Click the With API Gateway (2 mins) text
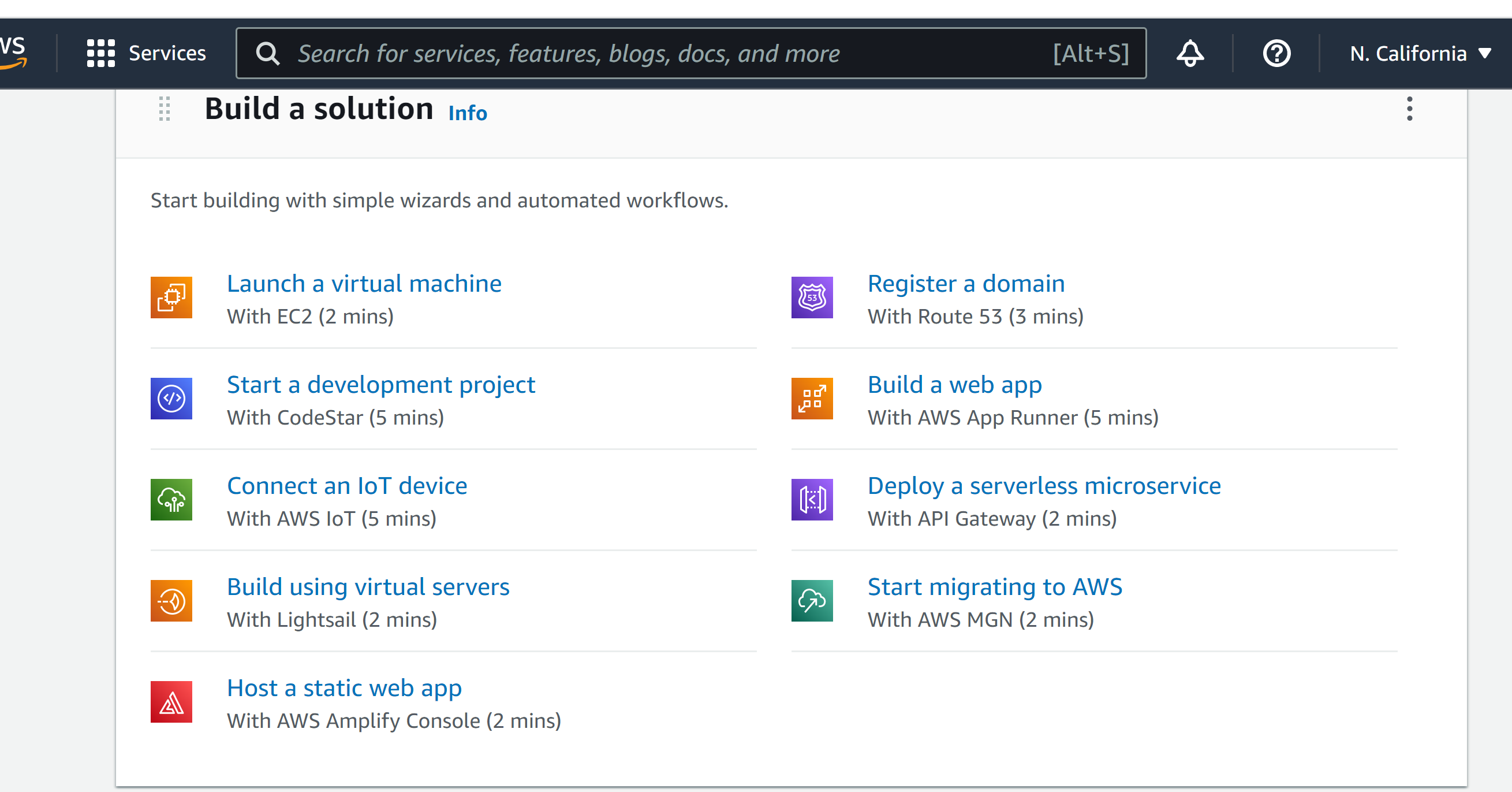1512x792 pixels. (992, 519)
